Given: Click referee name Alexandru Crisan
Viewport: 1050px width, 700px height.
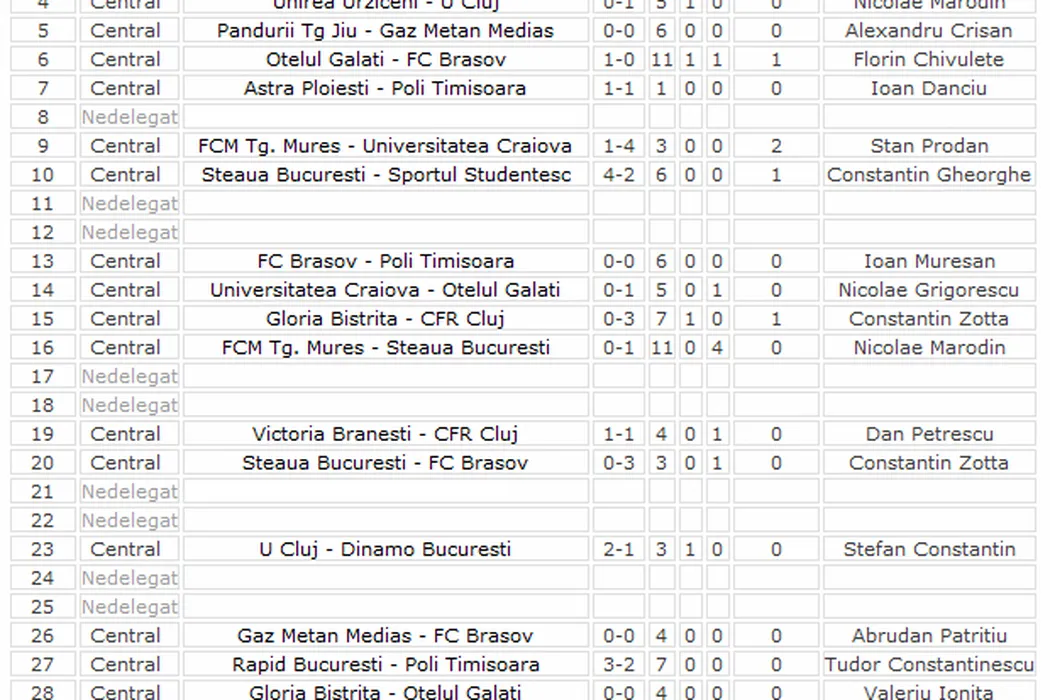Looking at the screenshot, I should pos(928,31).
